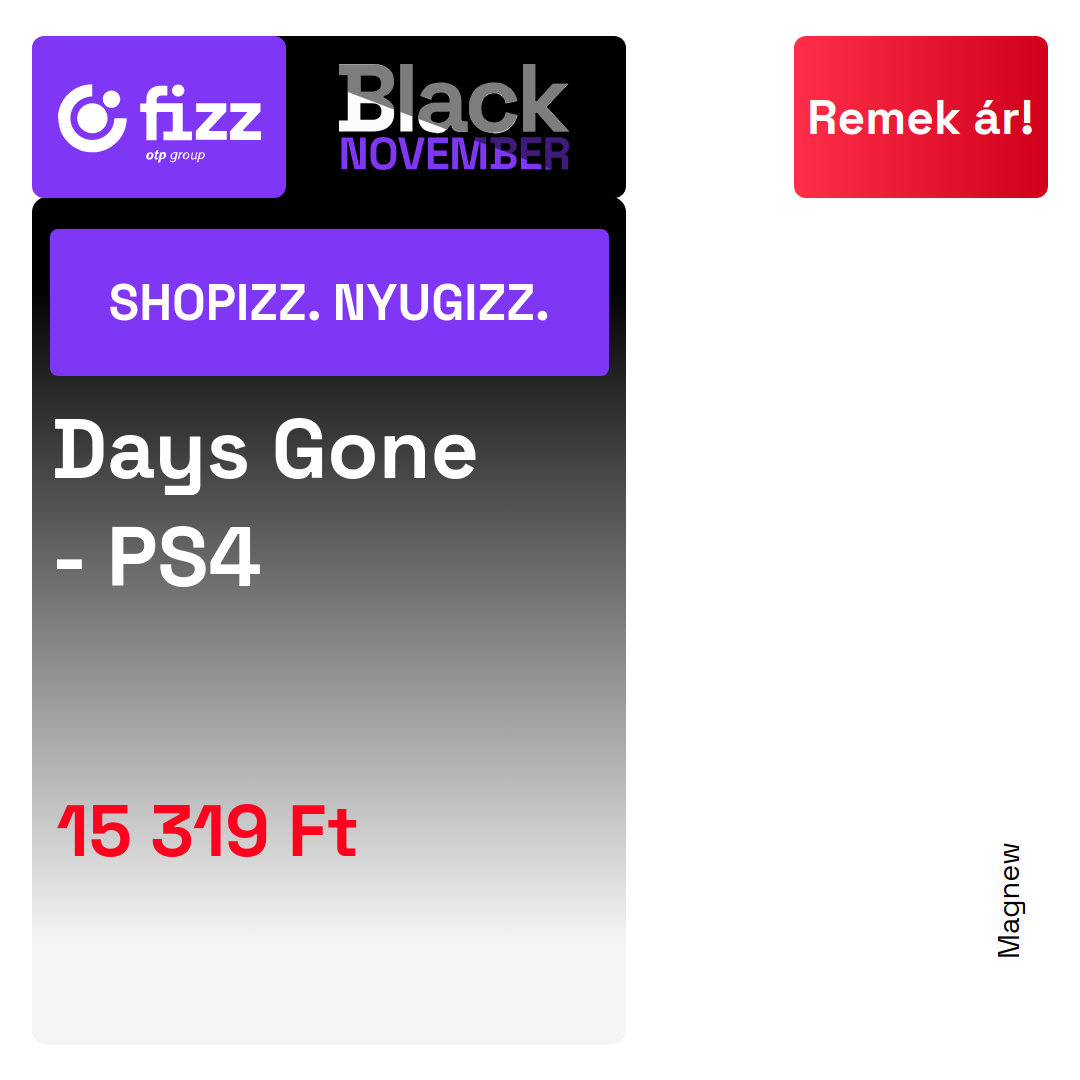1080x1080 pixels.
Task: Click the NOVEMBER purple text
Action: (454, 154)
